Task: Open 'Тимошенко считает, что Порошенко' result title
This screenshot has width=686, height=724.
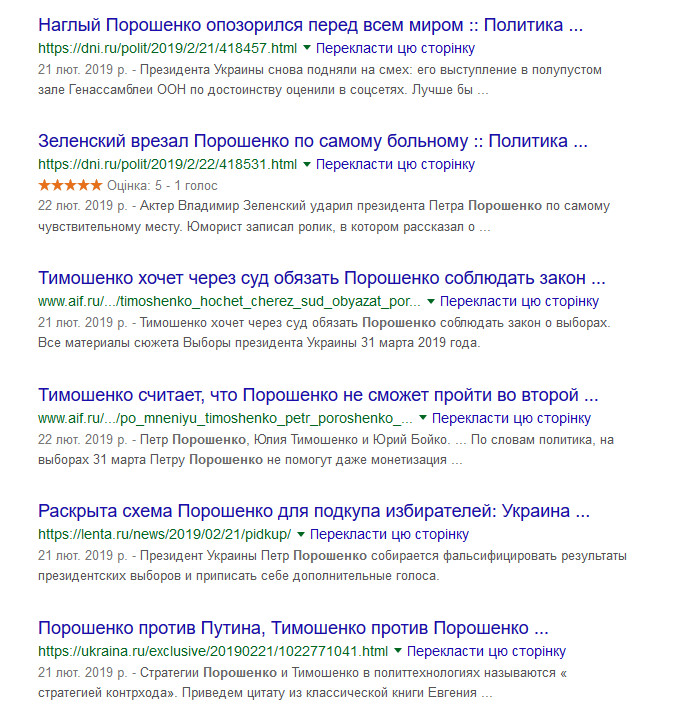Action: pos(318,395)
